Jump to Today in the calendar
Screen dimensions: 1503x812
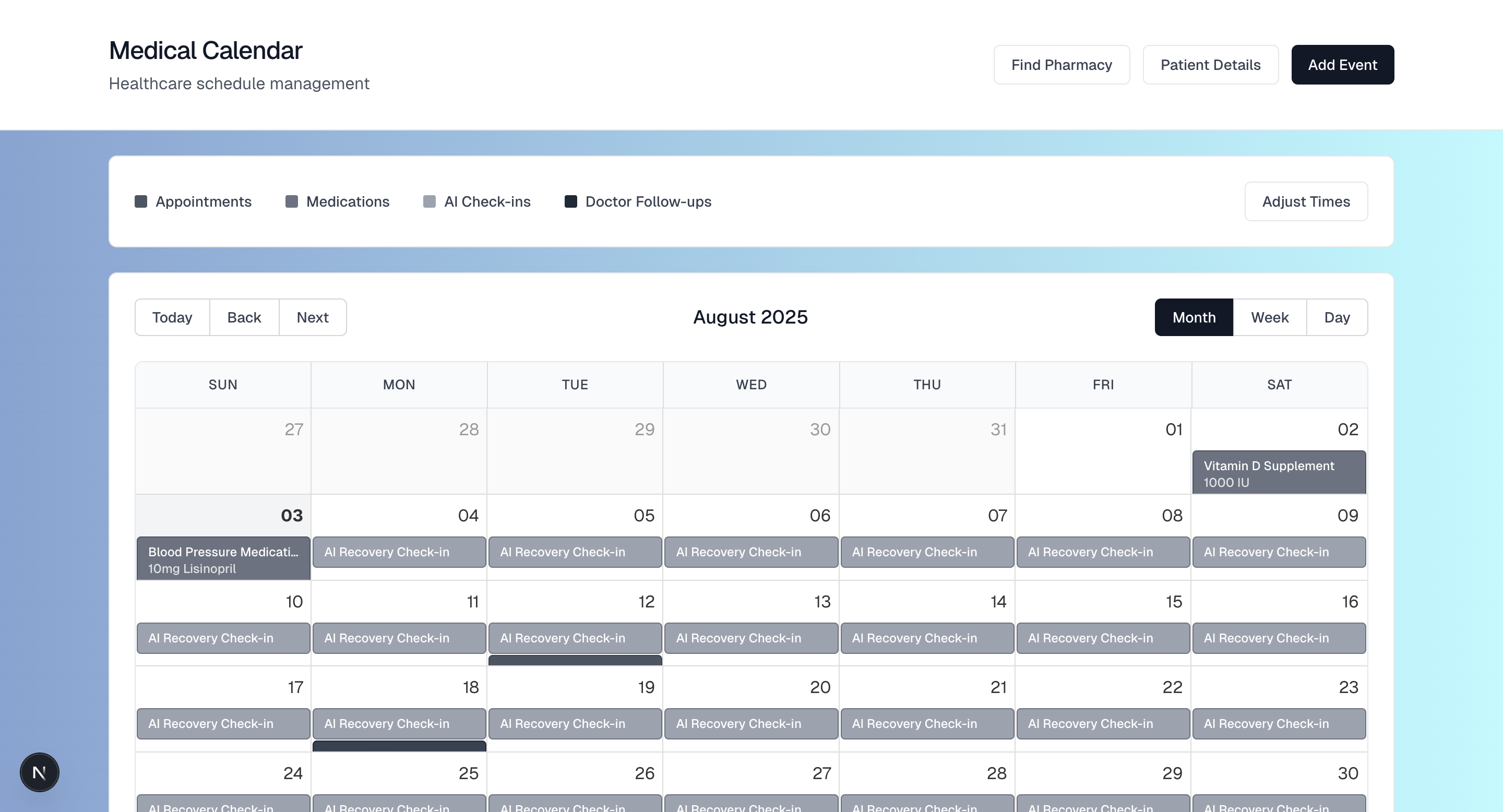click(172, 317)
